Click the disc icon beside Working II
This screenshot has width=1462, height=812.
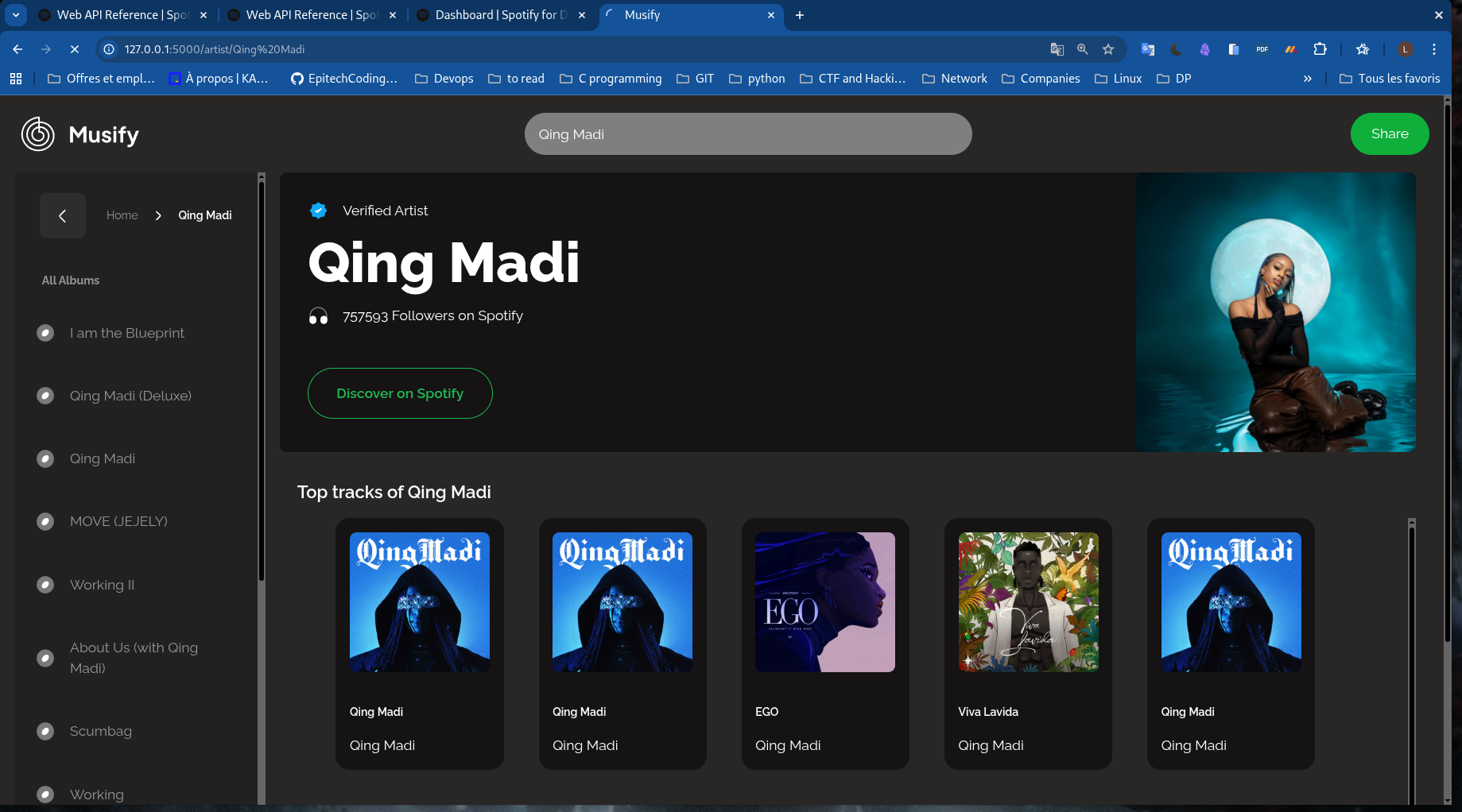pyautogui.click(x=45, y=585)
